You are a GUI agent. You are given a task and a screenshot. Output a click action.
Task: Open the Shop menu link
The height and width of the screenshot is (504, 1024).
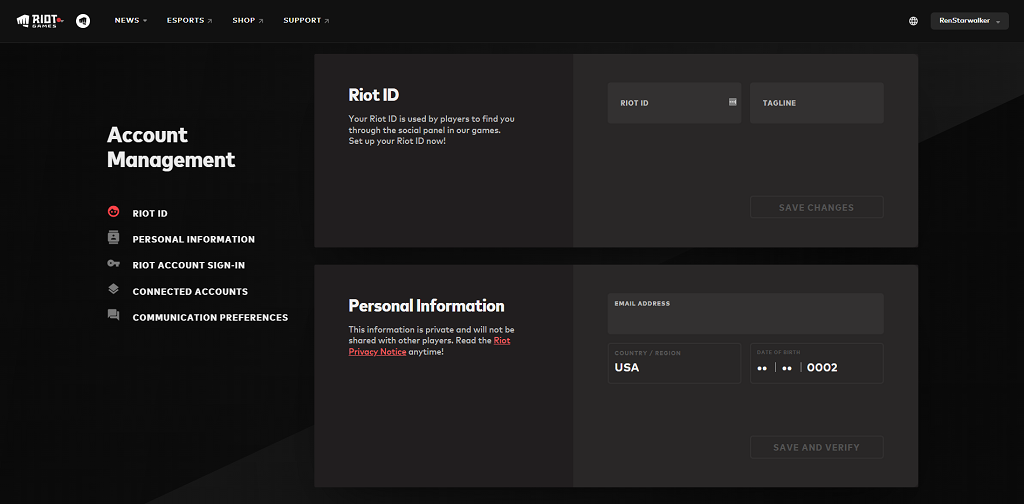tap(247, 20)
